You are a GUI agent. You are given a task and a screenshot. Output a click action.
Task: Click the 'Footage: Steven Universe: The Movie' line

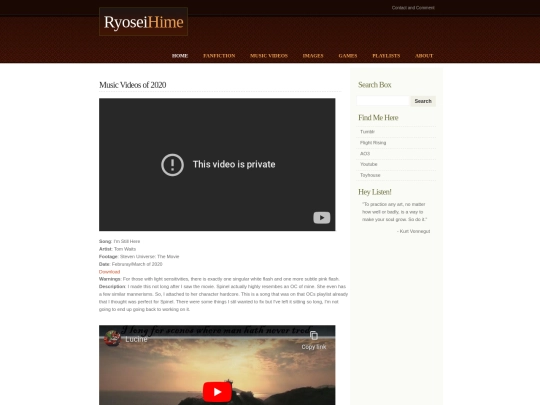tap(139, 257)
